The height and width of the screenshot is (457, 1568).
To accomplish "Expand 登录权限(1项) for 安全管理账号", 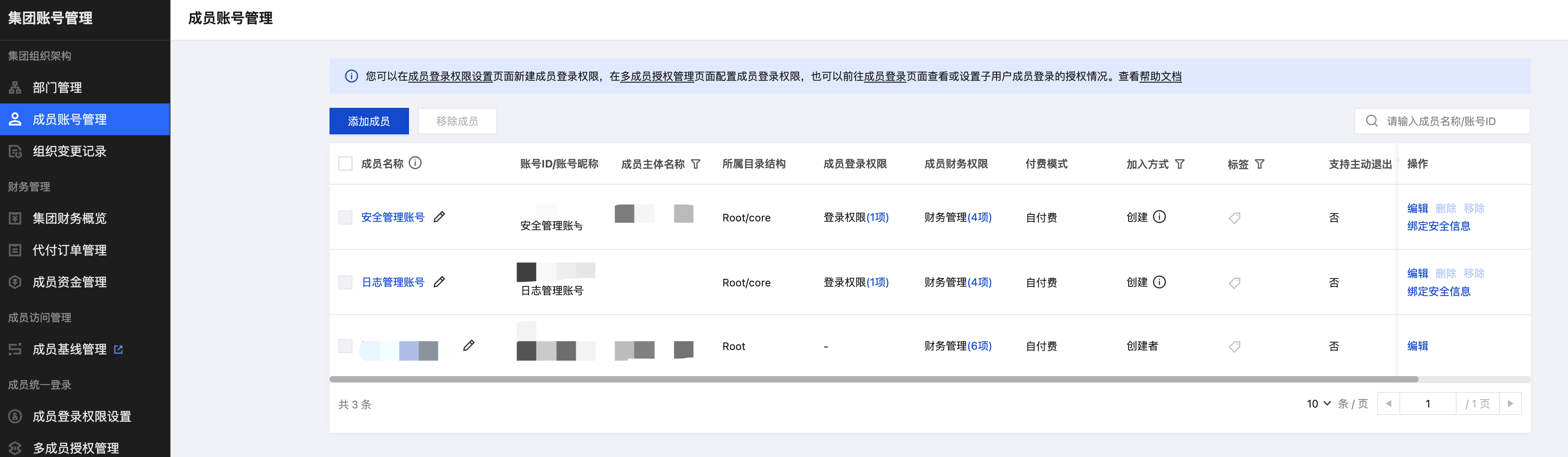I will pos(877,217).
